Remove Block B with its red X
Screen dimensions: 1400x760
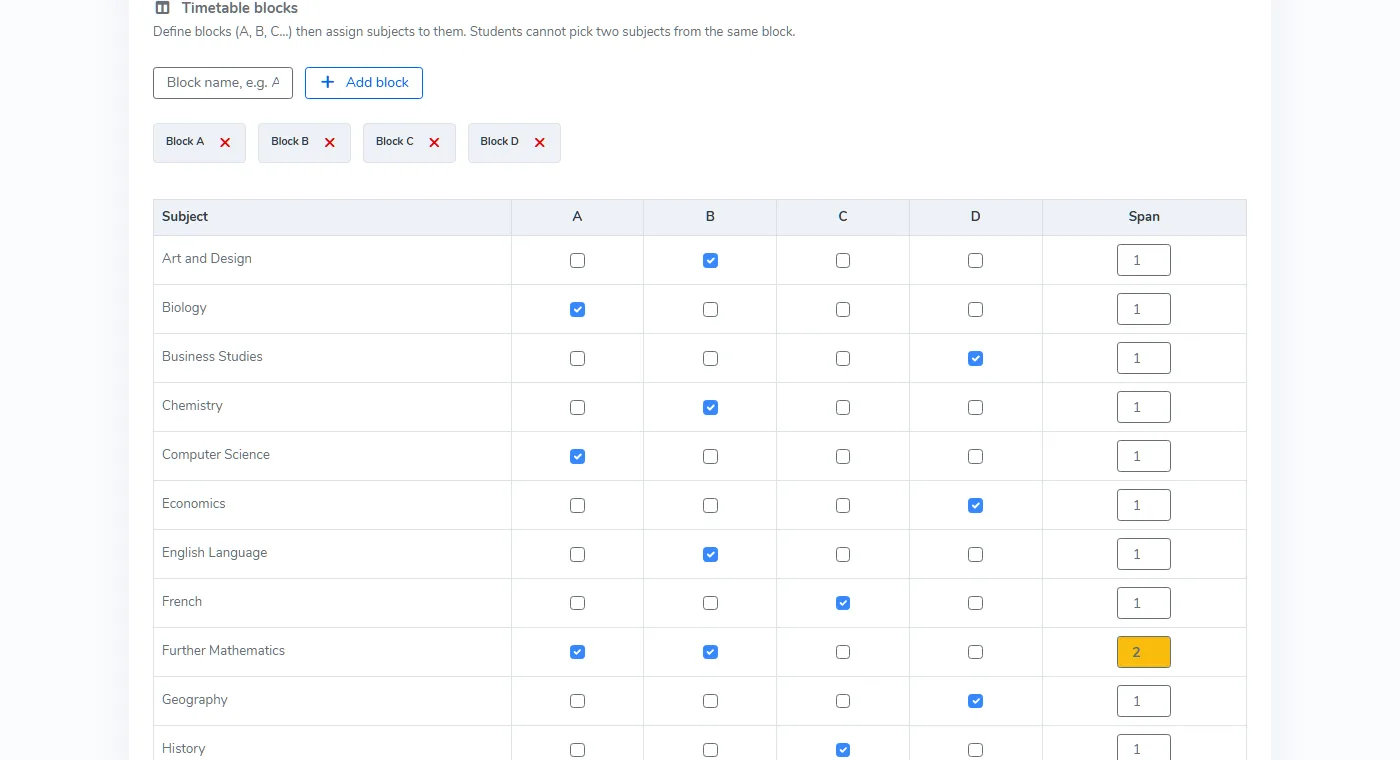coord(330,143)
